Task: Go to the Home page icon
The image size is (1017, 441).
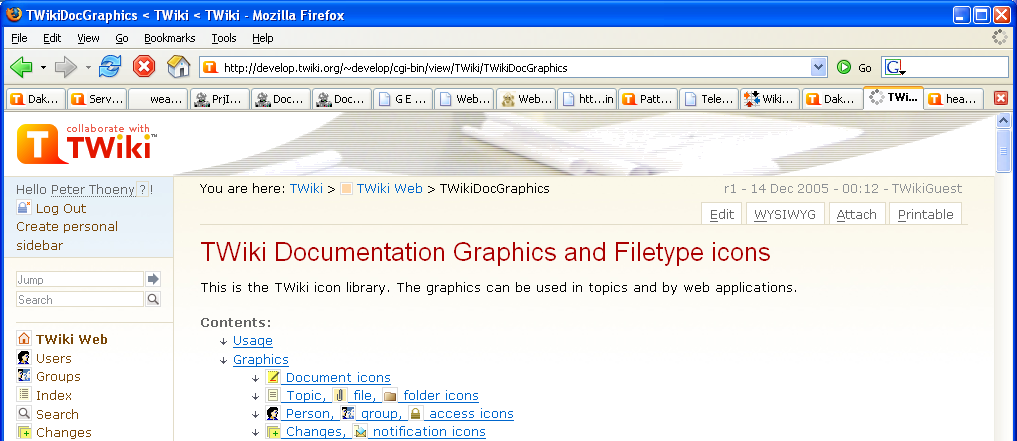Action: pyautogui.click(x=178, y=67)
